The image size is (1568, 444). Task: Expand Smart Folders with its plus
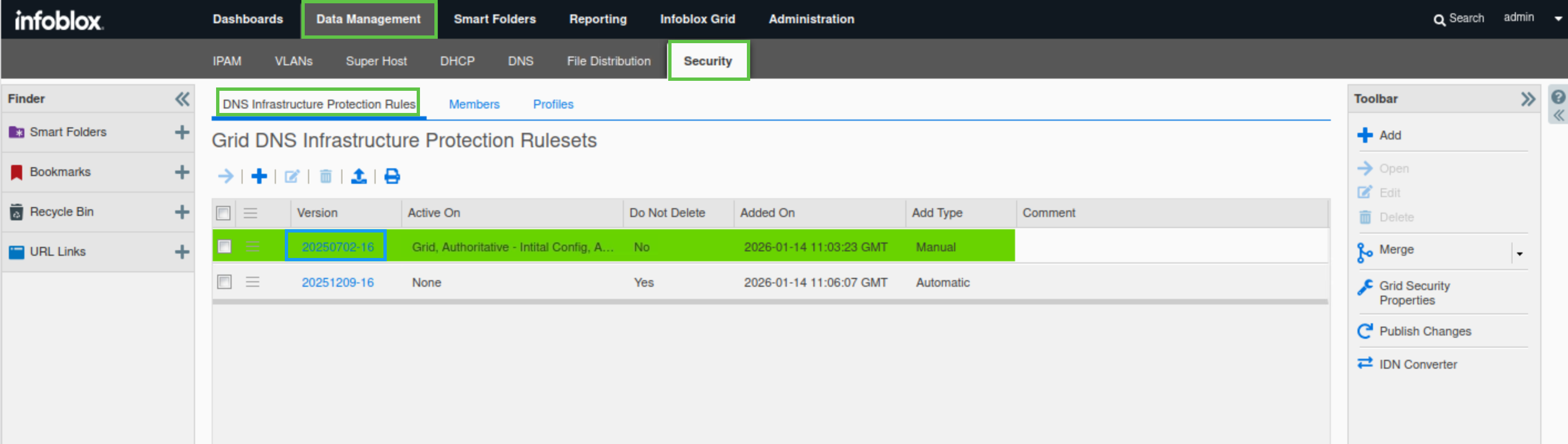tap(182, 132)
